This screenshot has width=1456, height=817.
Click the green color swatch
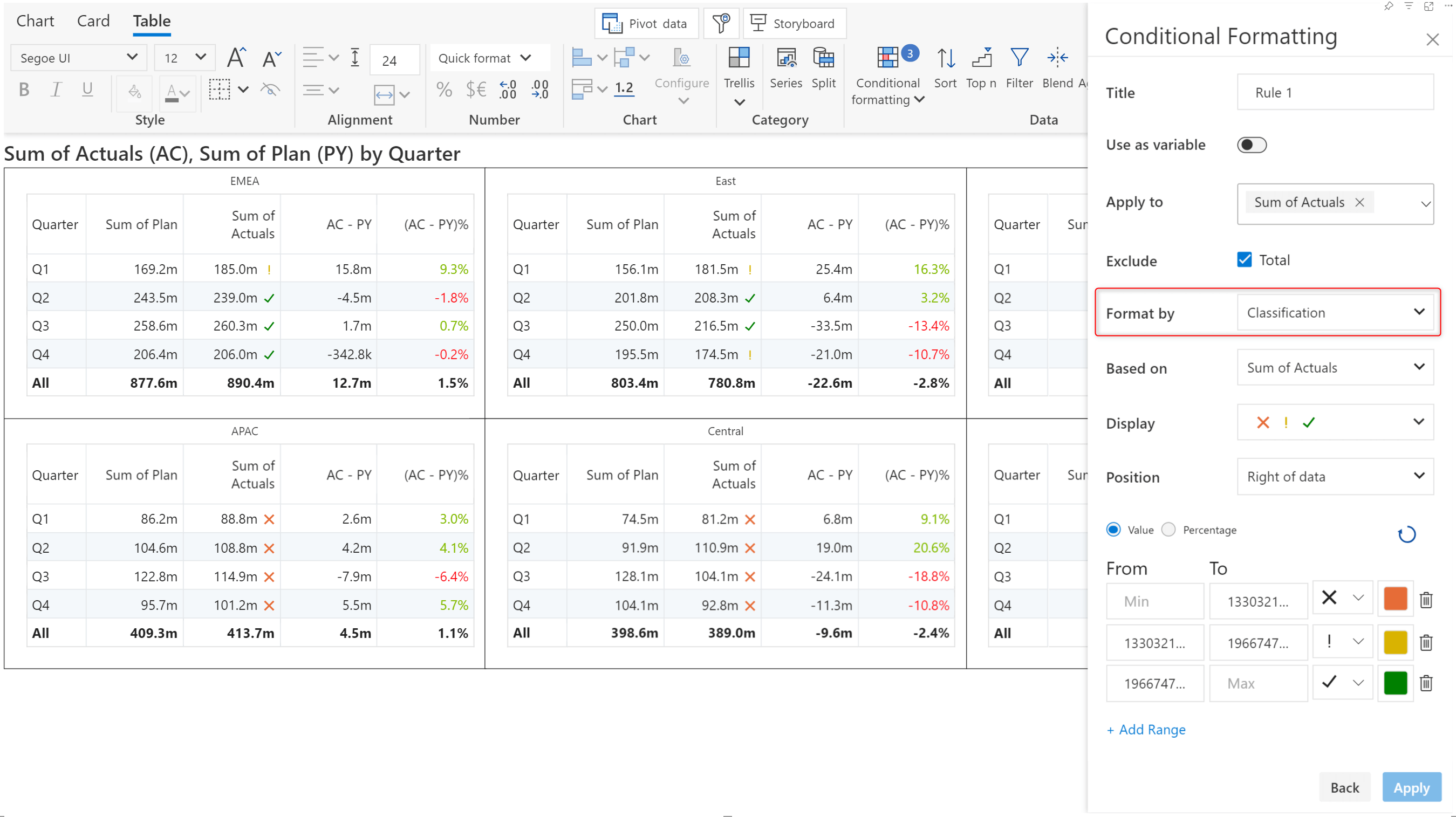(1395, 683)
